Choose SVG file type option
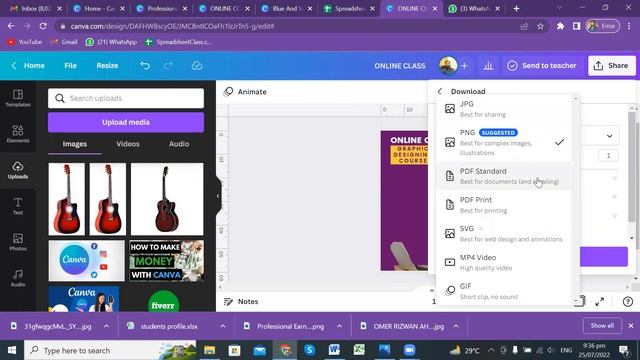 [504, 233]
